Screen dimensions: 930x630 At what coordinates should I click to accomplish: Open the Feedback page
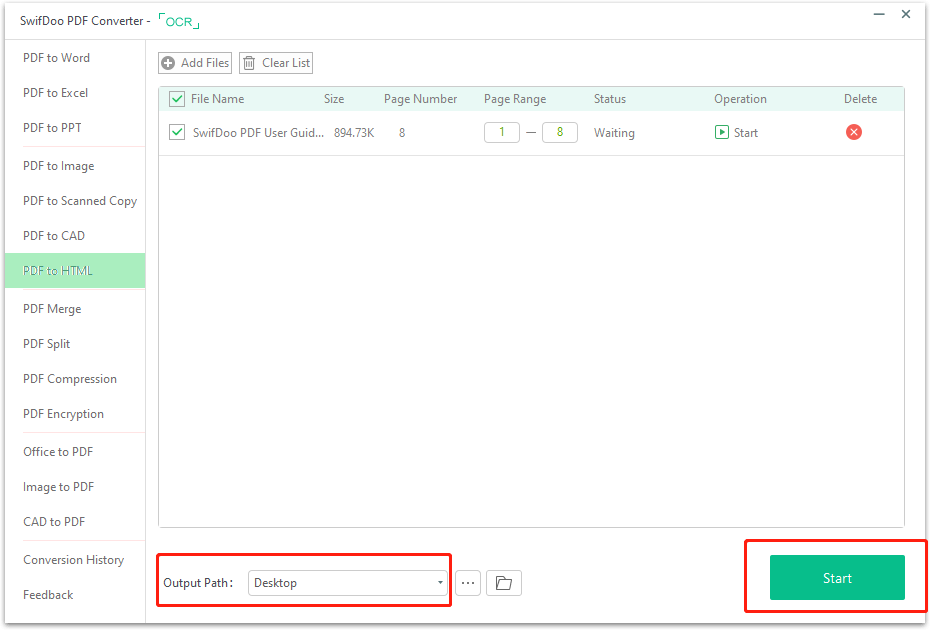47,594
